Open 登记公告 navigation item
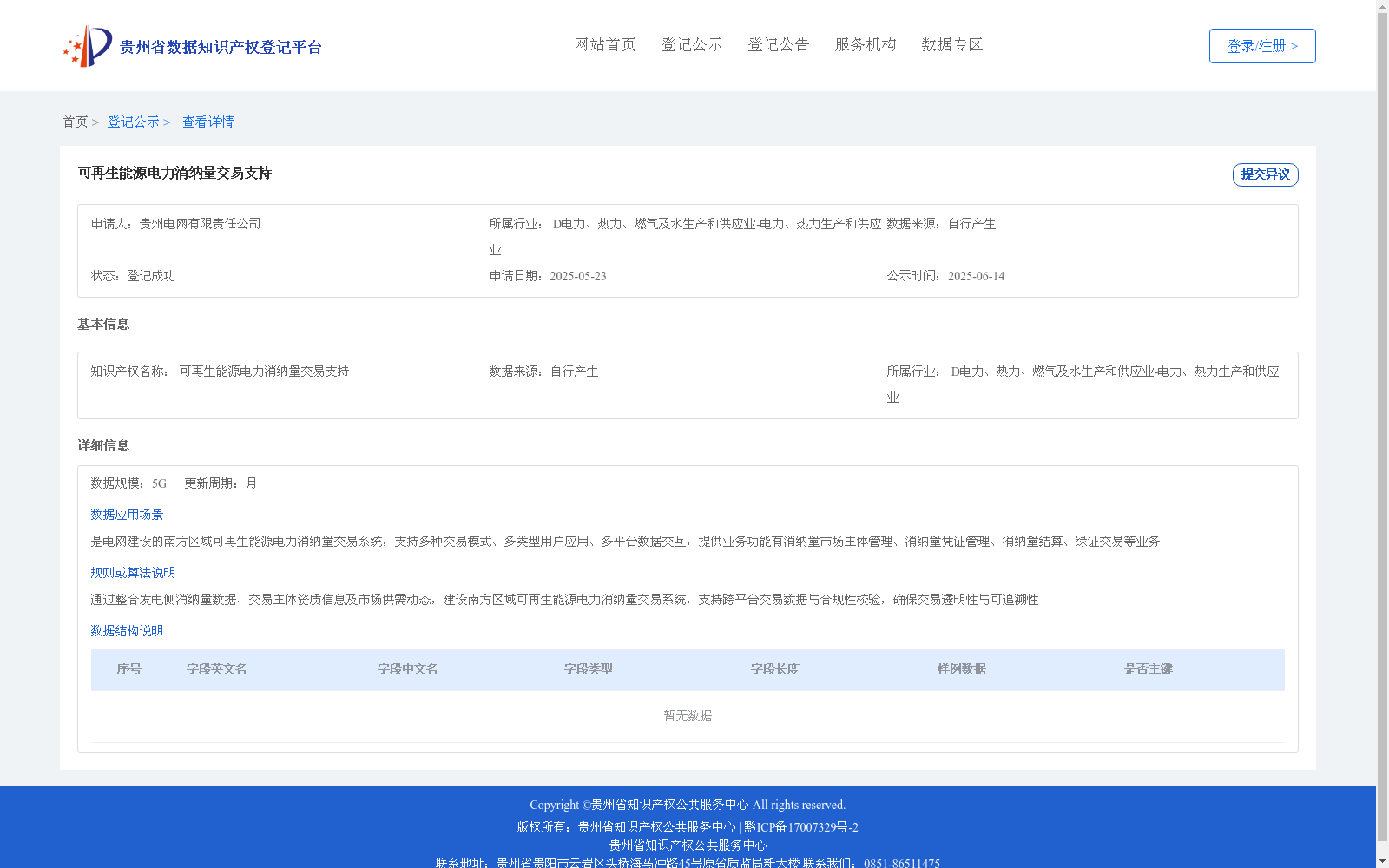The height and width of the screenshot is (868, 1389). [x=779, y=44]
